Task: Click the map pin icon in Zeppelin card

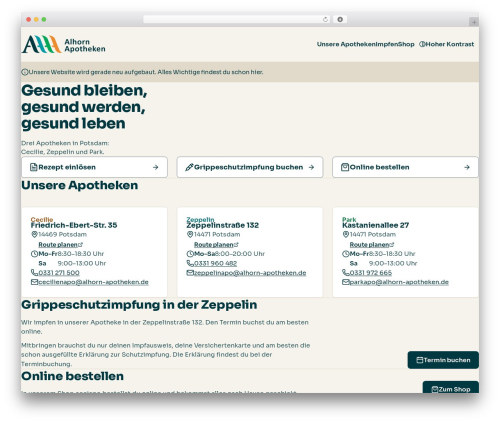Action: [190, 235]
